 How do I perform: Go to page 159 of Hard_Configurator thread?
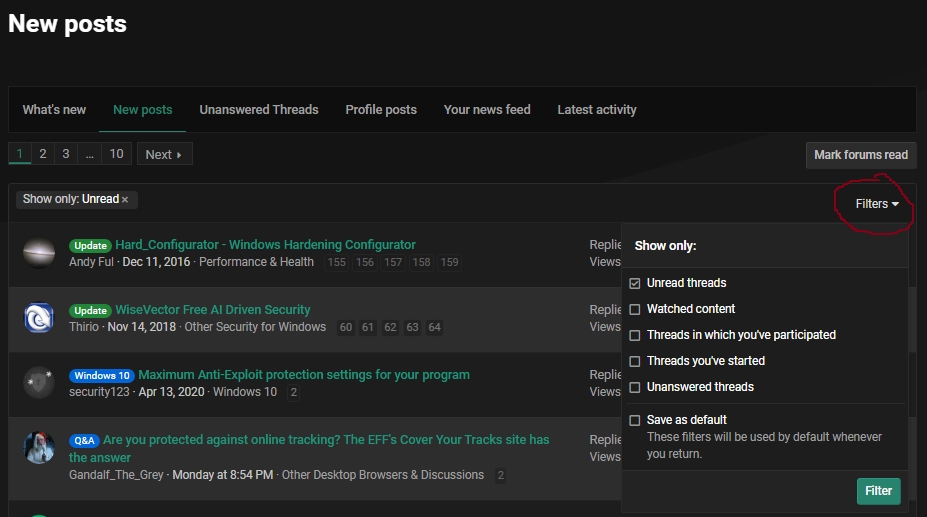pyautogui.click(x=449, y=262)
